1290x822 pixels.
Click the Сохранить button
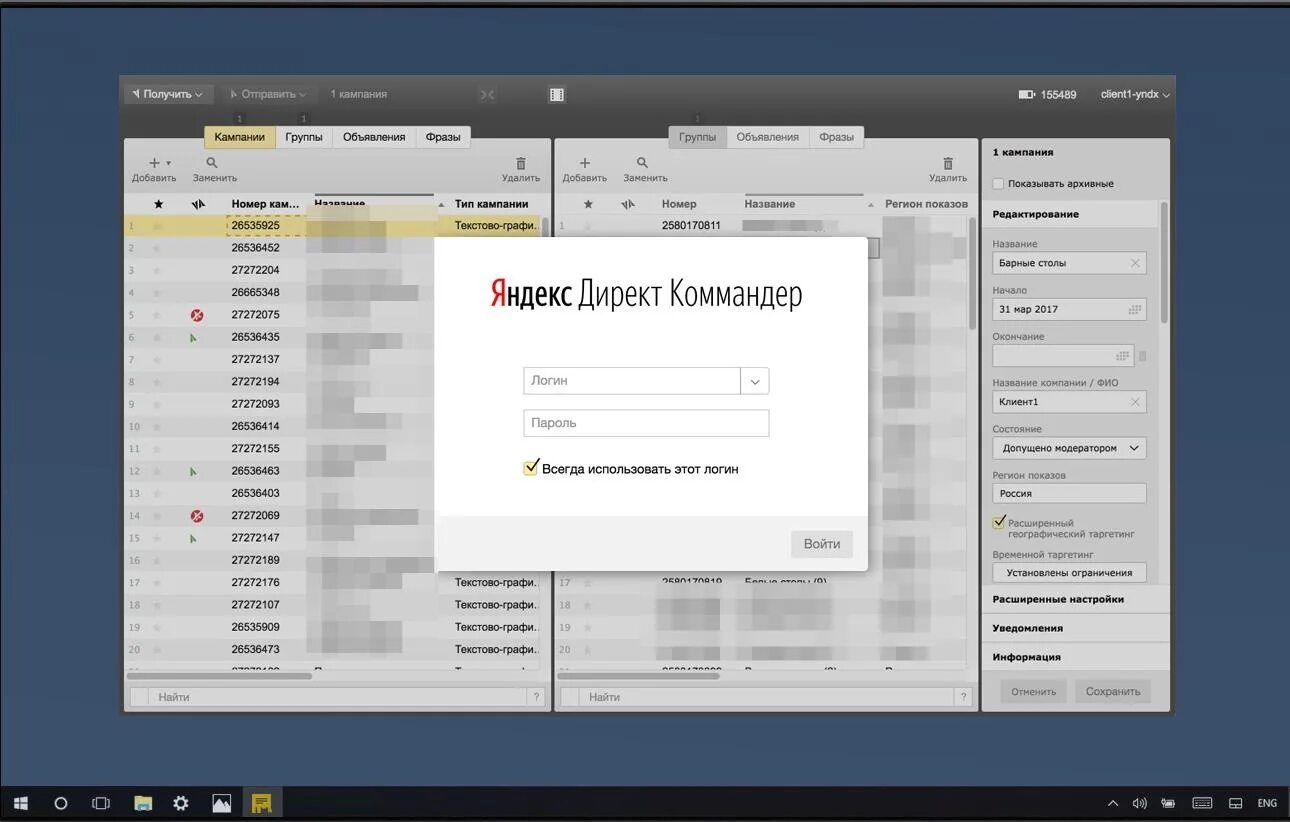tap(1113, 691)
